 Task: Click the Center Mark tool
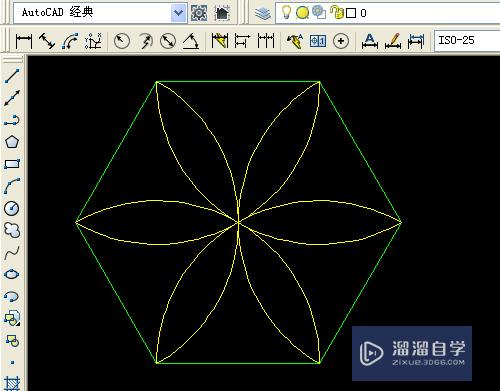341,41
